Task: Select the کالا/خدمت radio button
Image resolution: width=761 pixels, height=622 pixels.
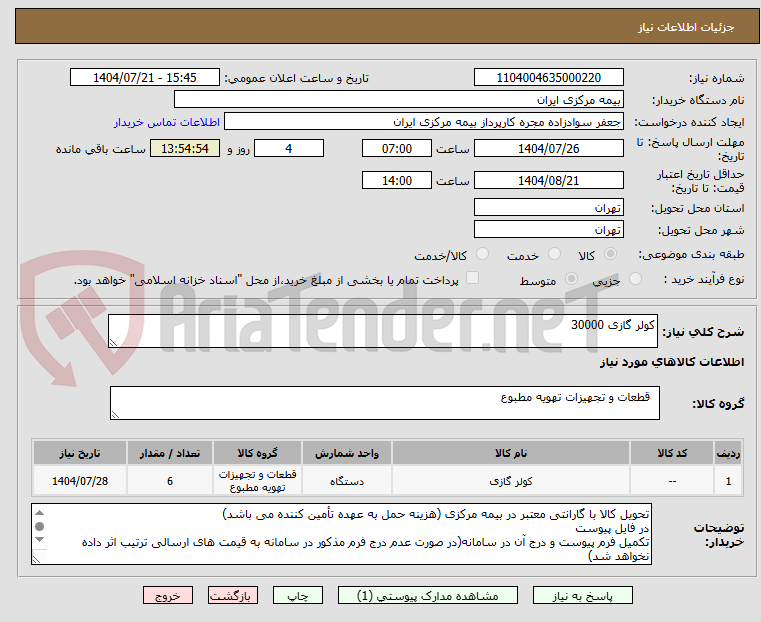Action: [x=482, y=254]
